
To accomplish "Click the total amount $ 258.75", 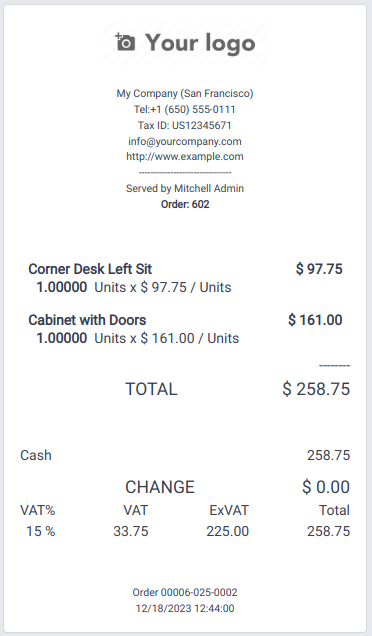I will 316,389.
